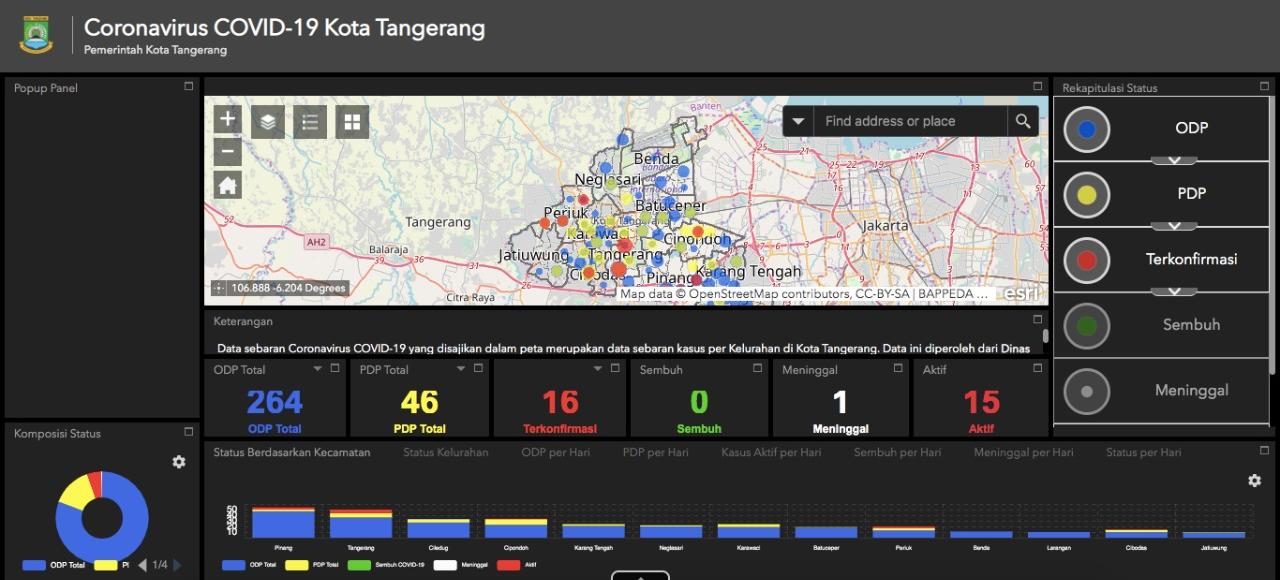Open the search source dropdown arrow
The width and height of the screenshot is (1280, 580).
[798, 121]
